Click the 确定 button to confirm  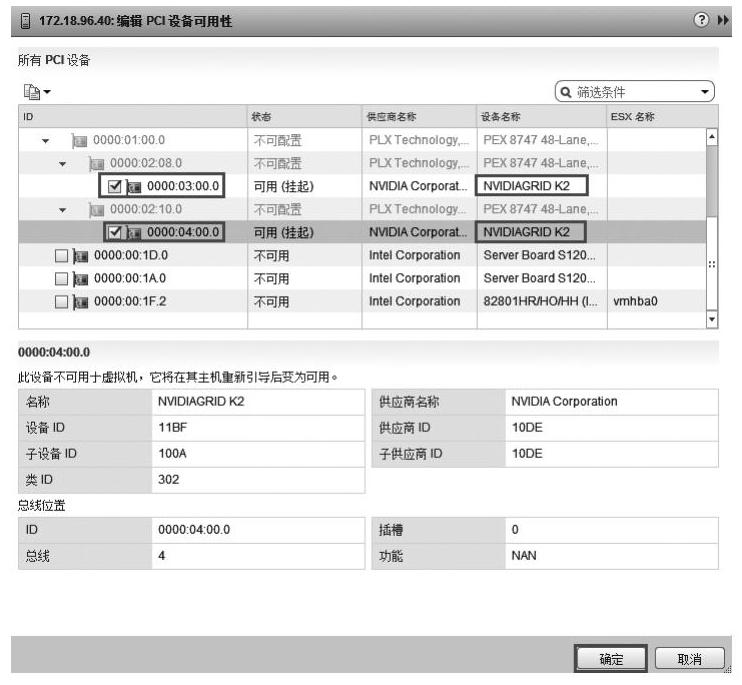click(610, 660)
